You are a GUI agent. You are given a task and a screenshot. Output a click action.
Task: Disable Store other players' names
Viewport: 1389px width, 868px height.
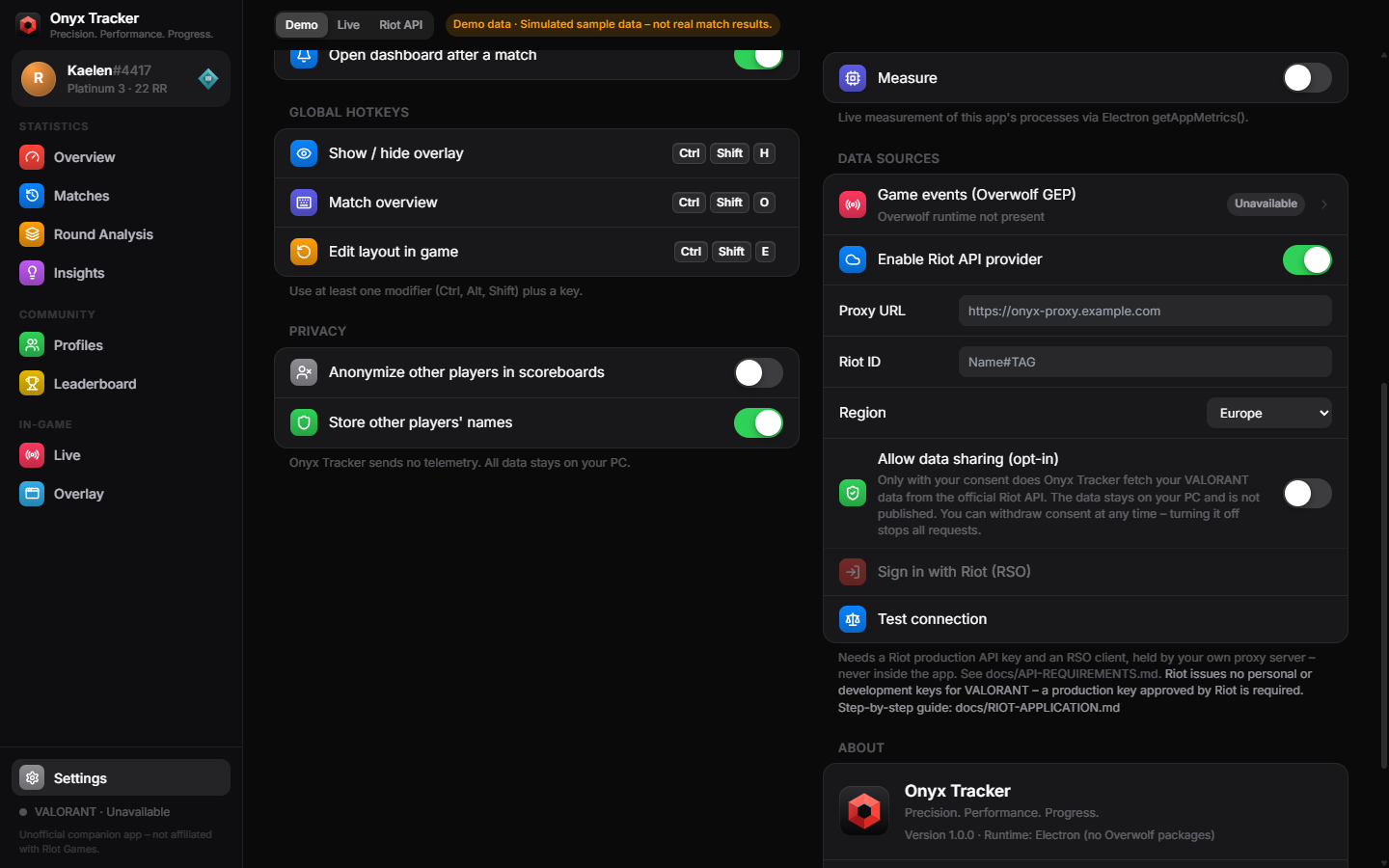(x=758, y=422)
